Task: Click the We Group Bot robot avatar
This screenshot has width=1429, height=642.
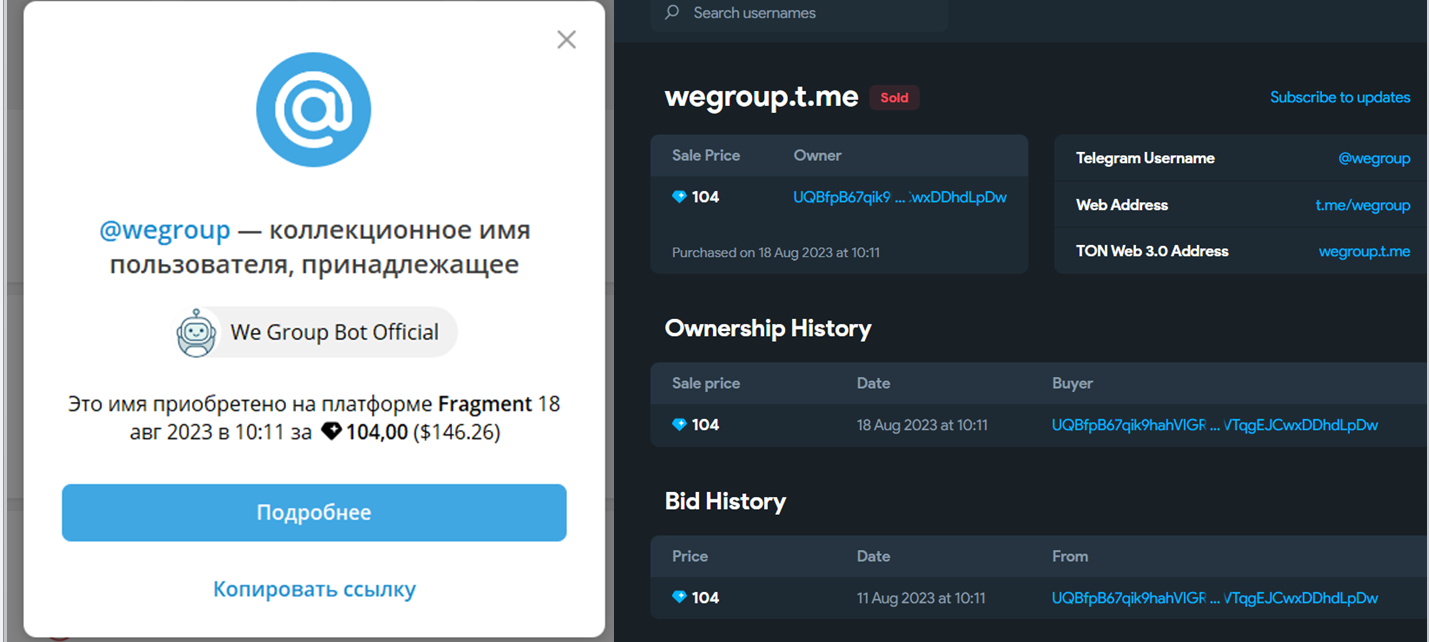Action: (196, 332)
